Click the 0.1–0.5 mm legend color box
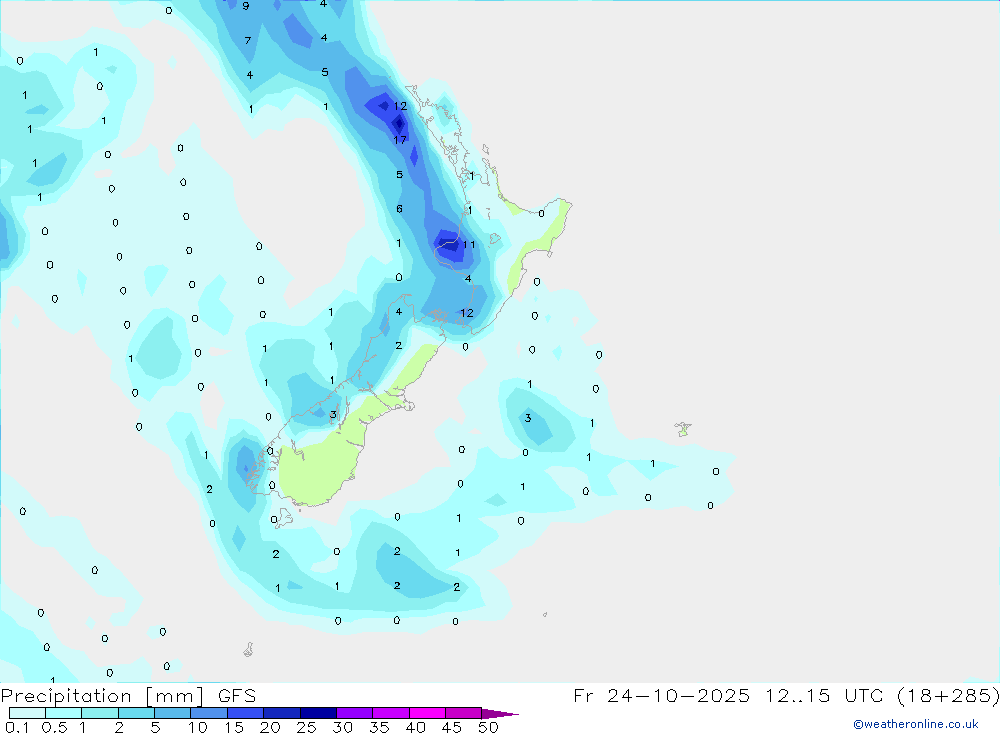 click(x=27, y=713)
